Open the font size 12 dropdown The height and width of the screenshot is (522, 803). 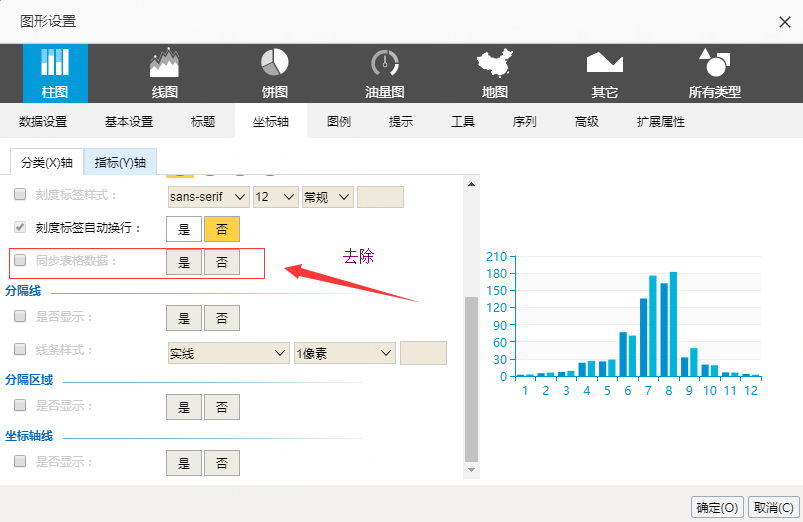pyautogui.click(x=276, y=197)
